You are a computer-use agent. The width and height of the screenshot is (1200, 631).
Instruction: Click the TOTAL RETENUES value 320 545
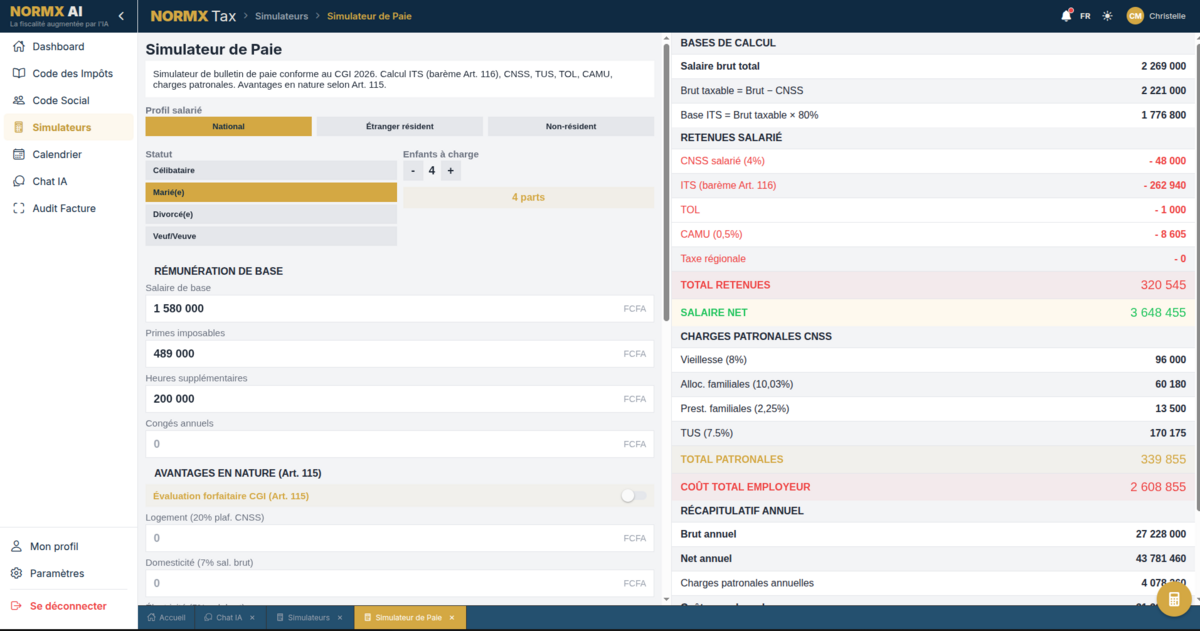click(1163, 285)
